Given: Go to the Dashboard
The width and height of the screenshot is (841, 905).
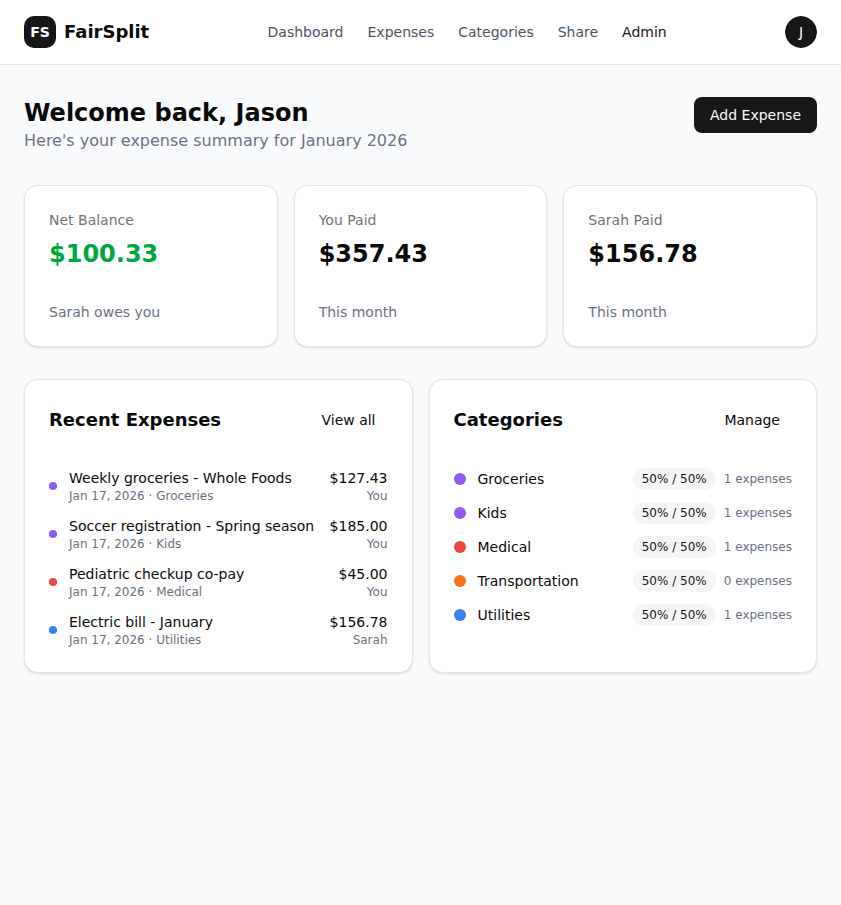Looking at the screenshot, I should click(x=305, y=32).
